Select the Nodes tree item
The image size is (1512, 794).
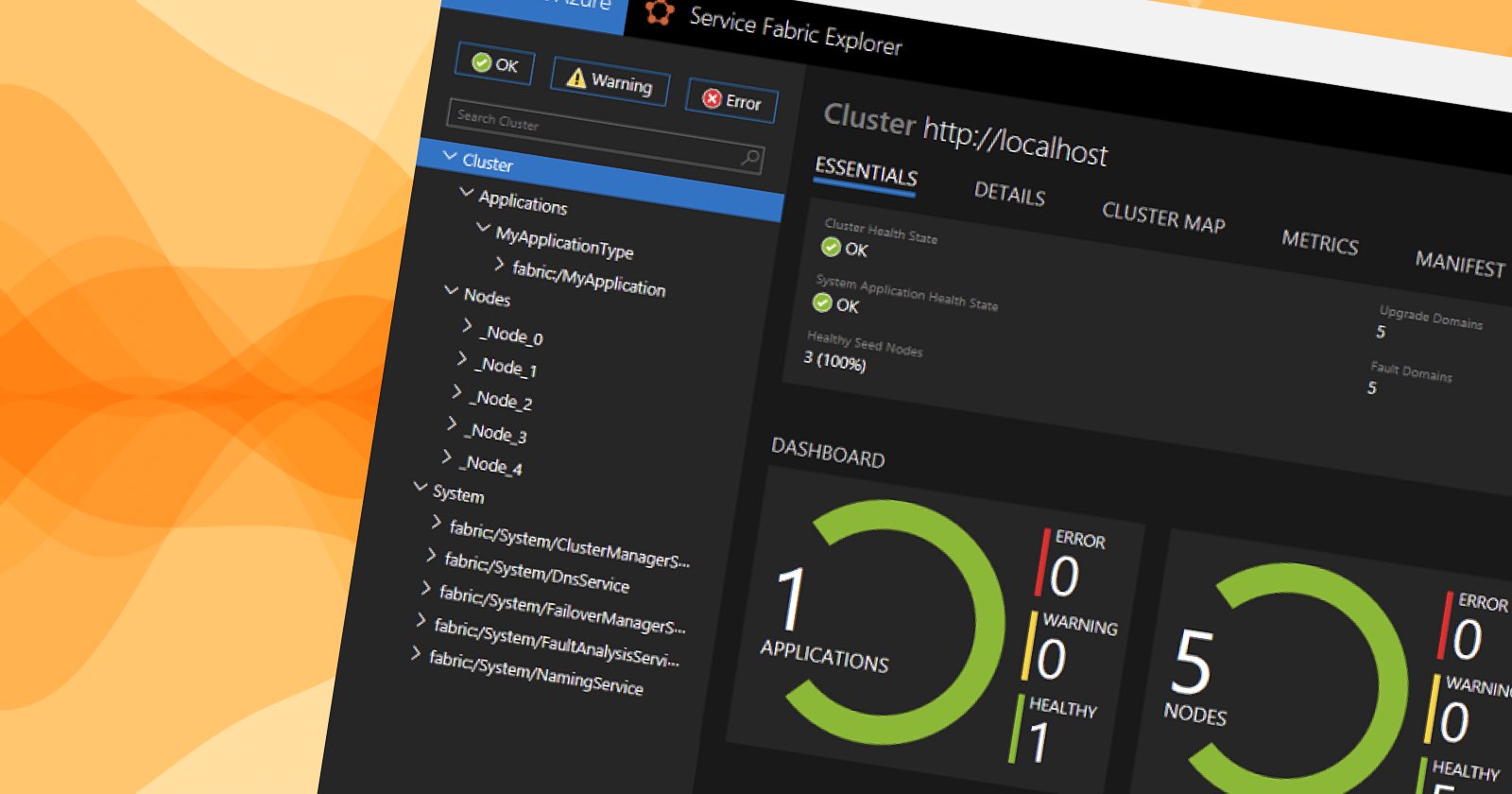point(487,297)
